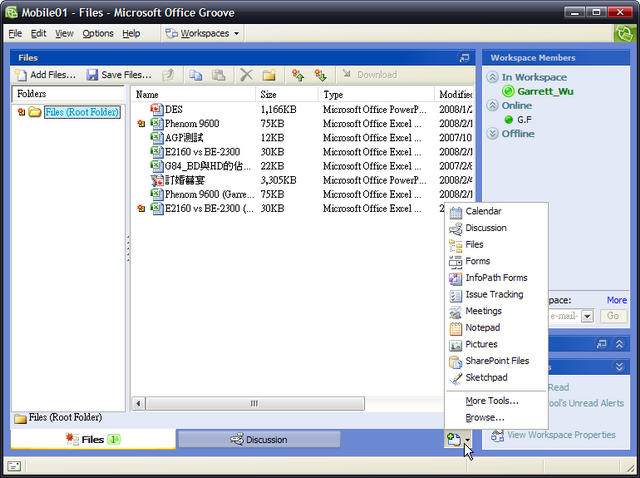Viewport: 640px width, 478px height.
Task: Select SharePoint Files tool icon
Action: [456, 362]
